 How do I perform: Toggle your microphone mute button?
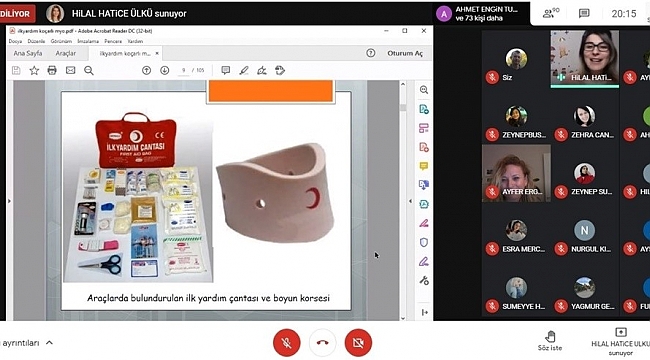[x=286, y=343]
